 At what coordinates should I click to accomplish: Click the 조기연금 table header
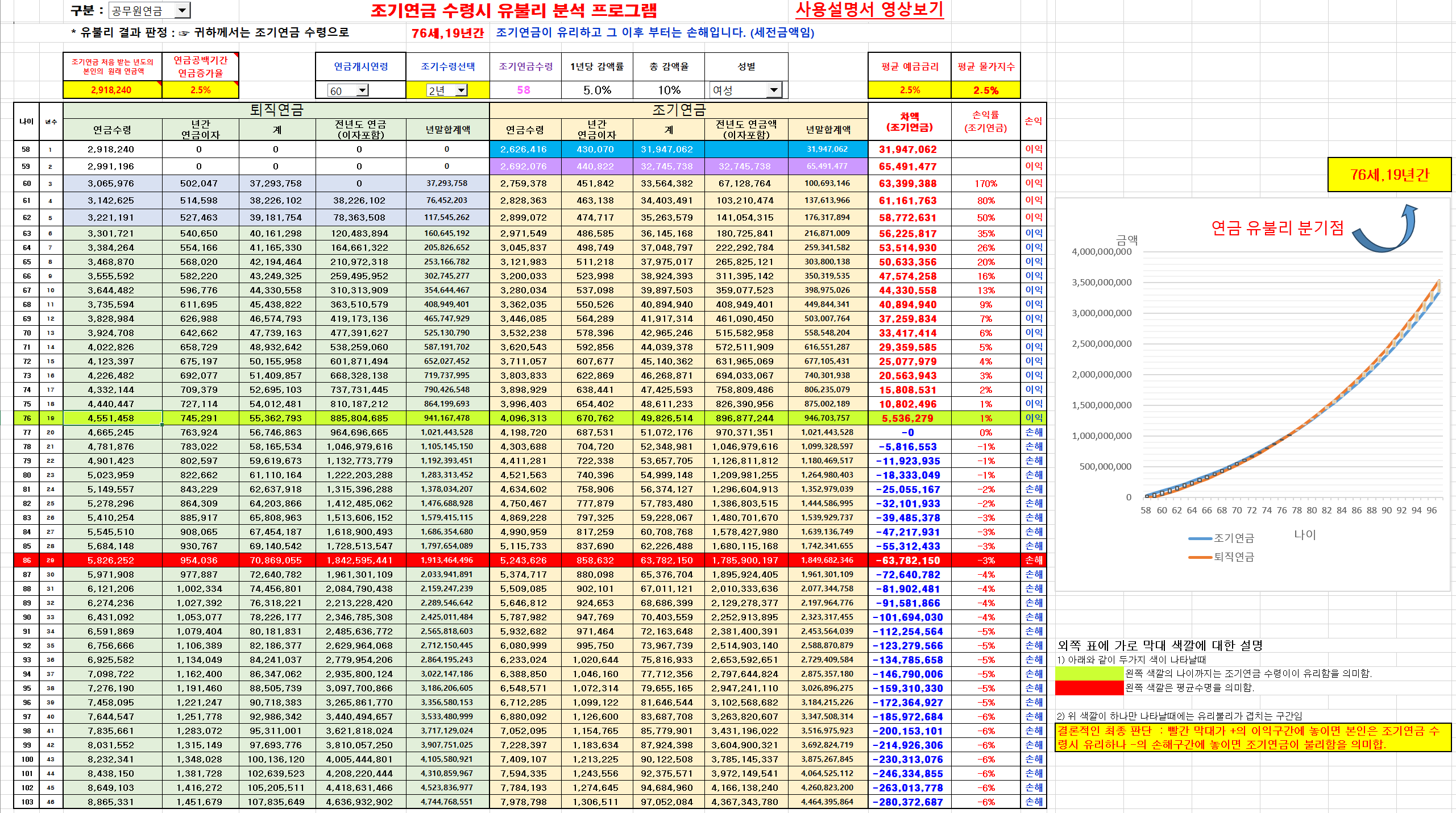[678, 110]
